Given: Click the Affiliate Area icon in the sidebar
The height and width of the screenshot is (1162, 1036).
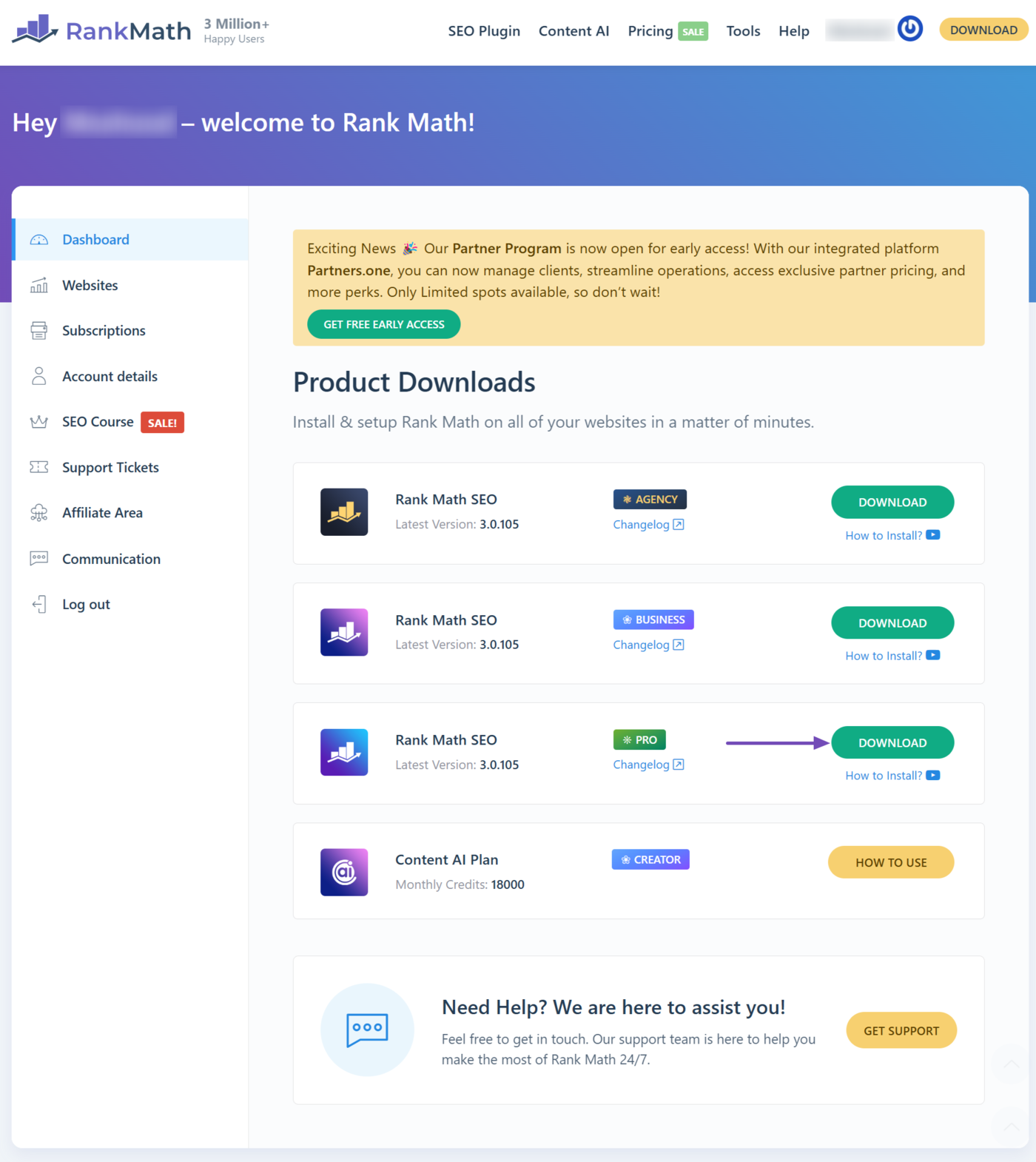Looking at the screenshot, I should 39,513.
